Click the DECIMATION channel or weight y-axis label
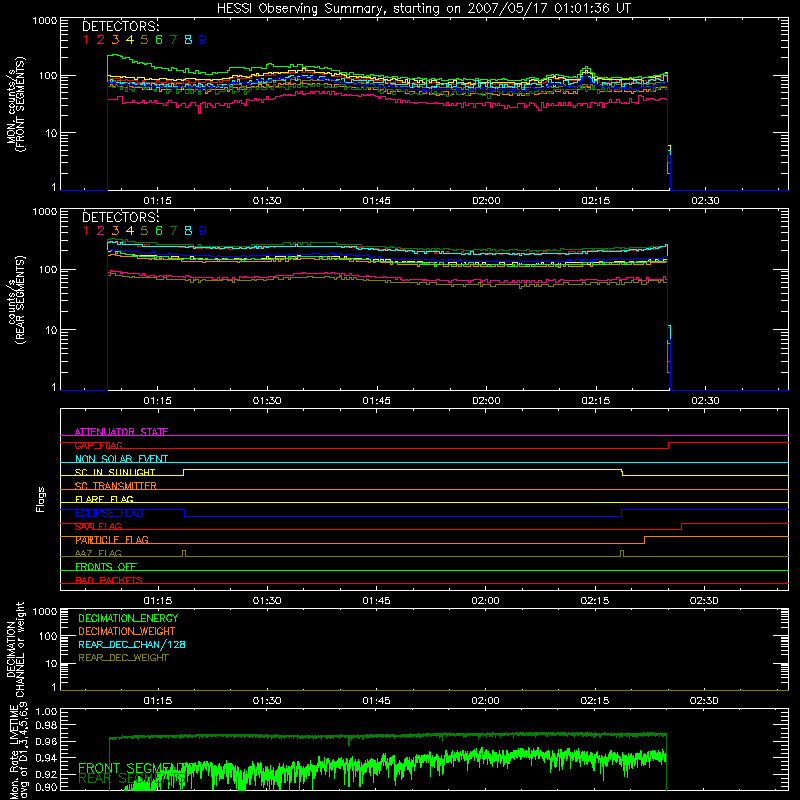This screenshot has height=800, width=800. 15,649
